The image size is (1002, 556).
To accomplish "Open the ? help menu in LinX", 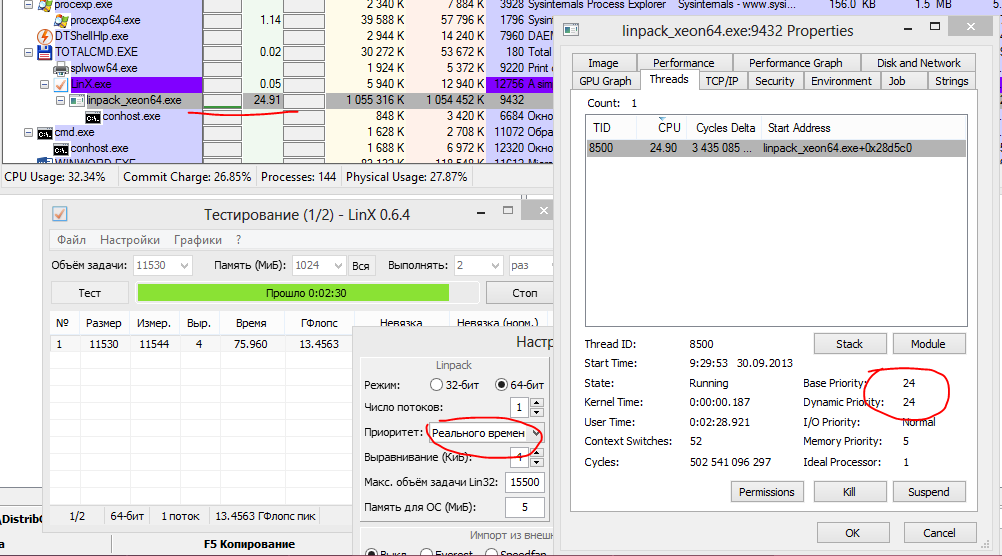I will pos(238,240).
